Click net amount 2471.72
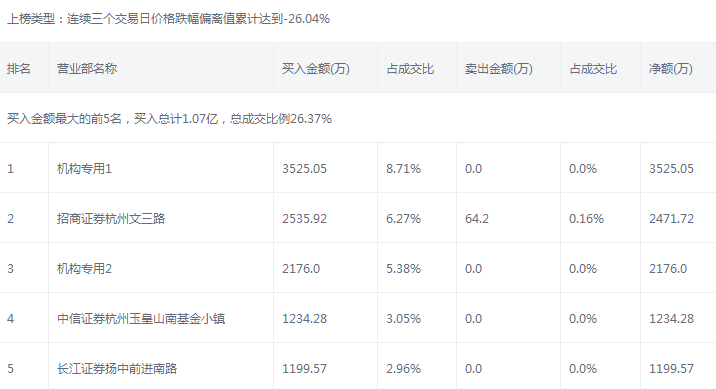 [x=671, y=219]
